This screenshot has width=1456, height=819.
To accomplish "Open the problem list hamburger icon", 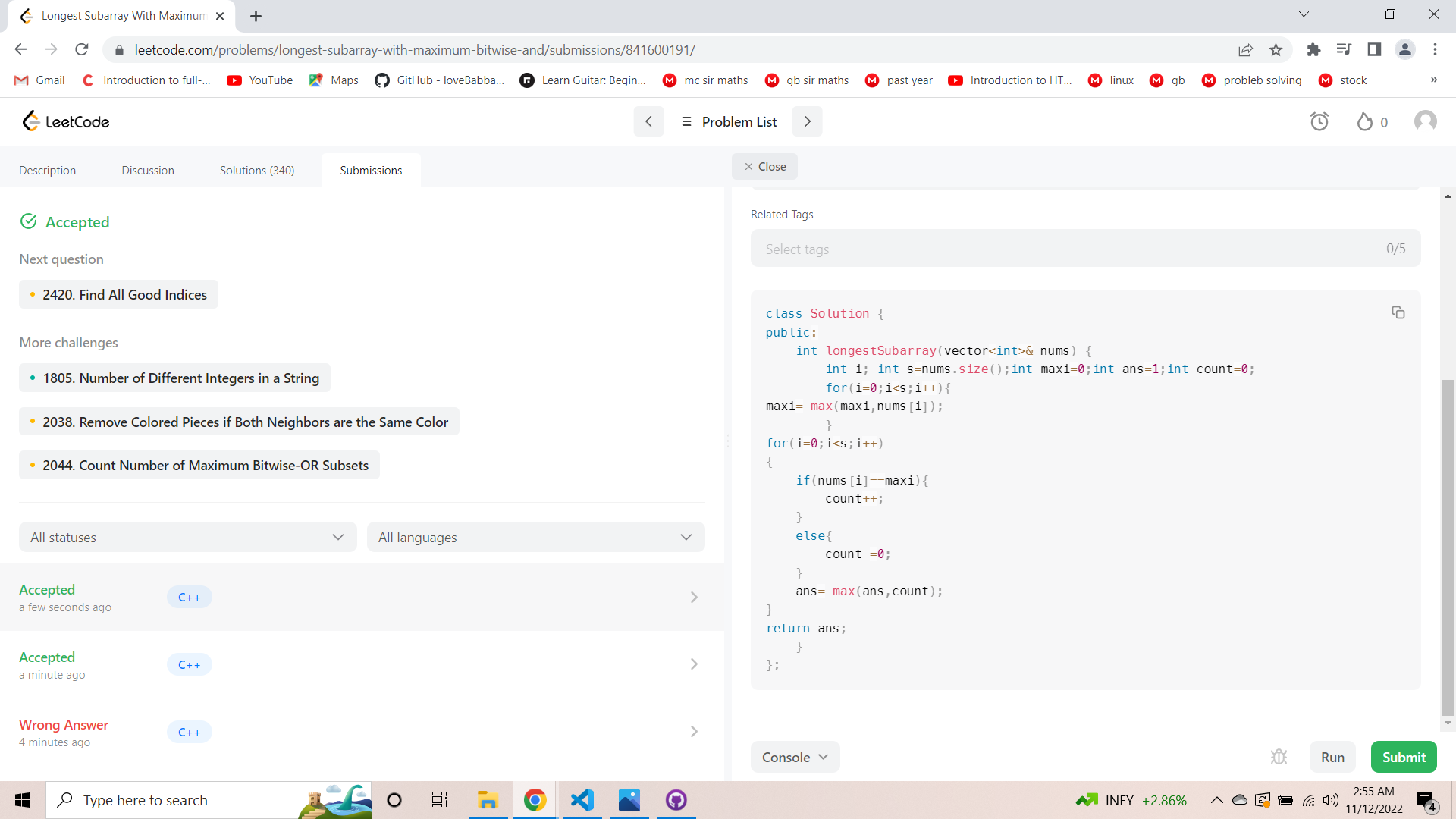I will (x=687, y=121).
